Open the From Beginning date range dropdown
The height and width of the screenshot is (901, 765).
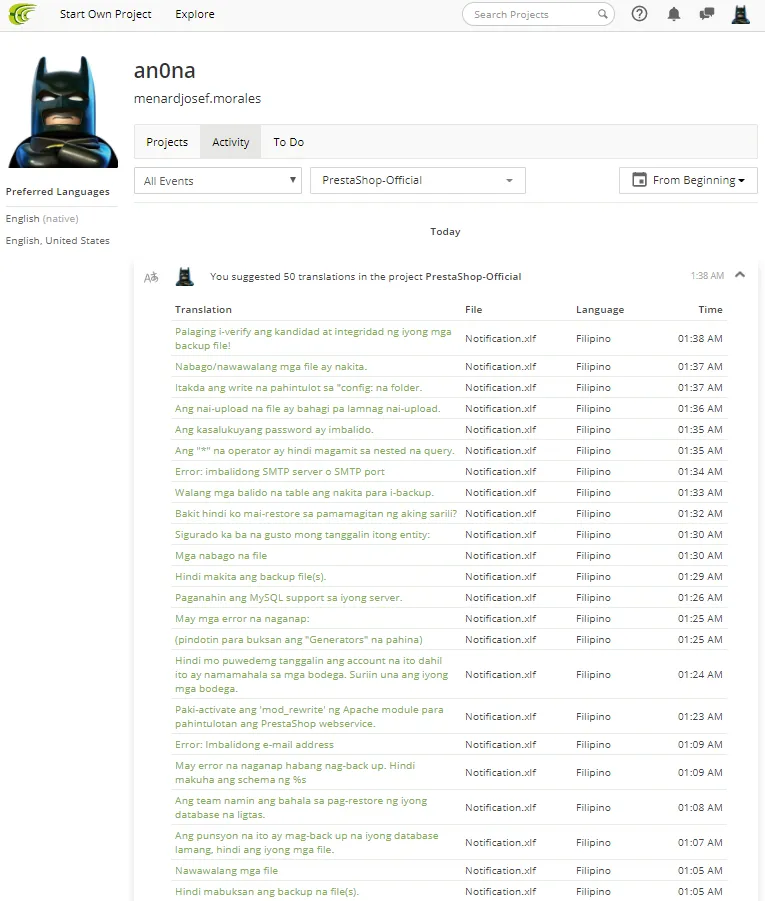688,180
